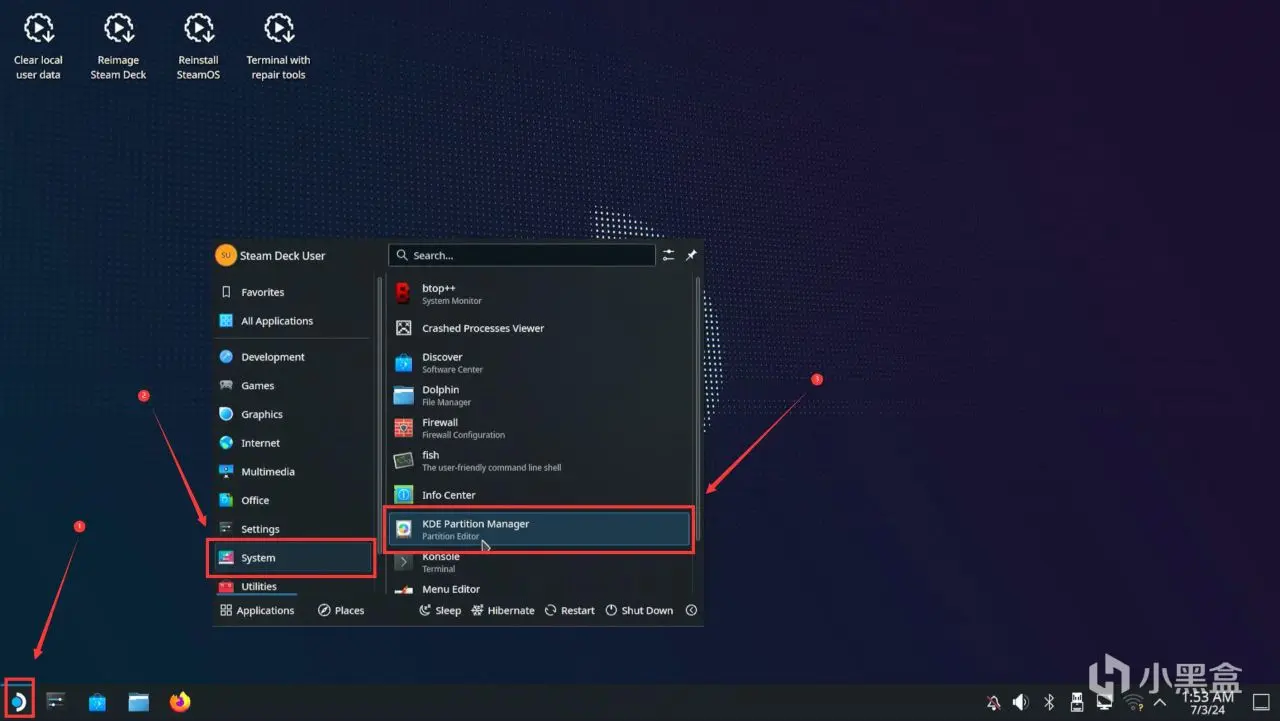Image resolution: width=1280 pixels, height=721 pixels.
Task: Open Reimage Steam Deck desktop shortcut
Action: pyautogui.click(x=118, y=46)
